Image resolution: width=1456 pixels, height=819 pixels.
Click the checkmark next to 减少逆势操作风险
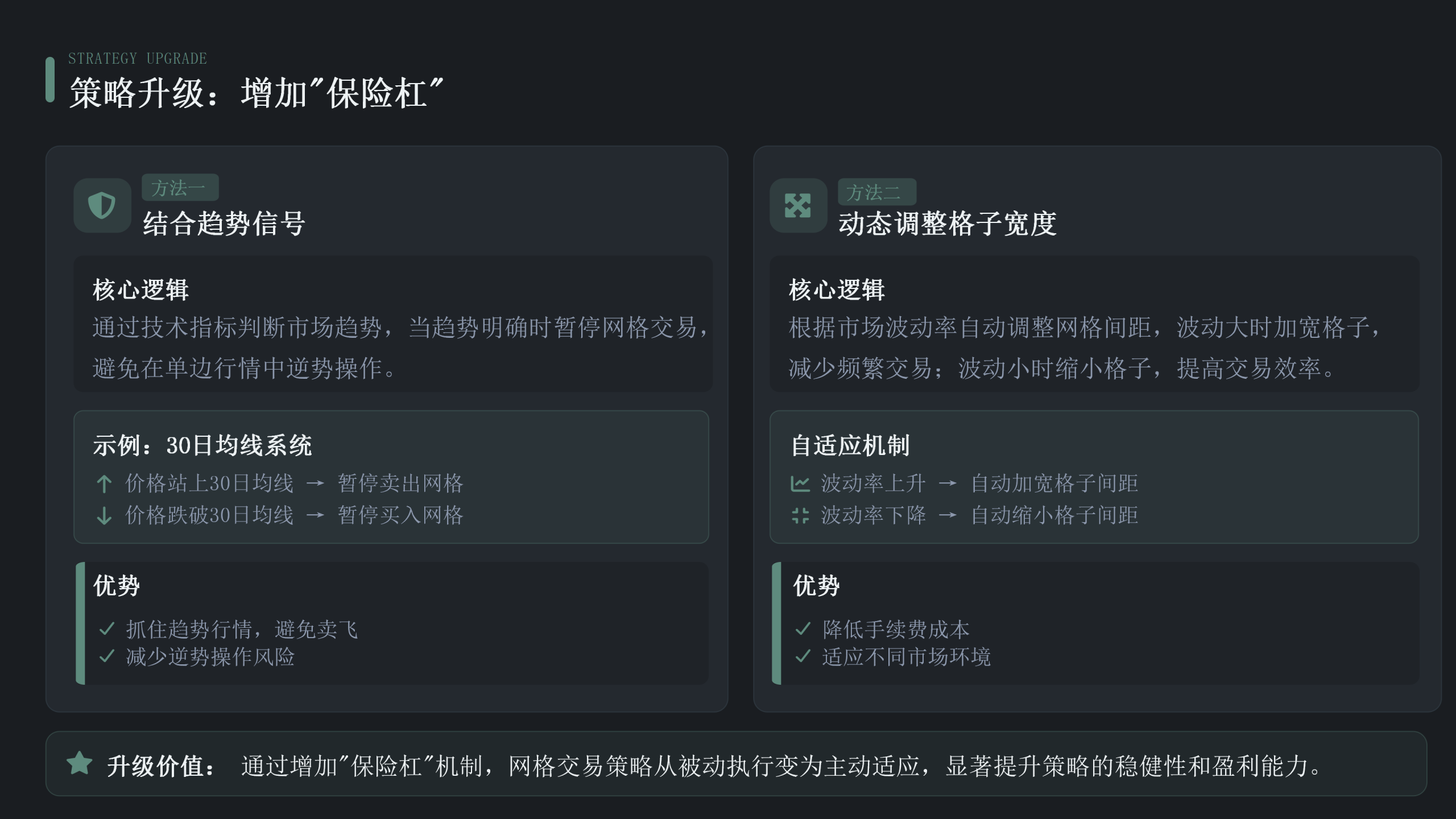click(106, 656)
